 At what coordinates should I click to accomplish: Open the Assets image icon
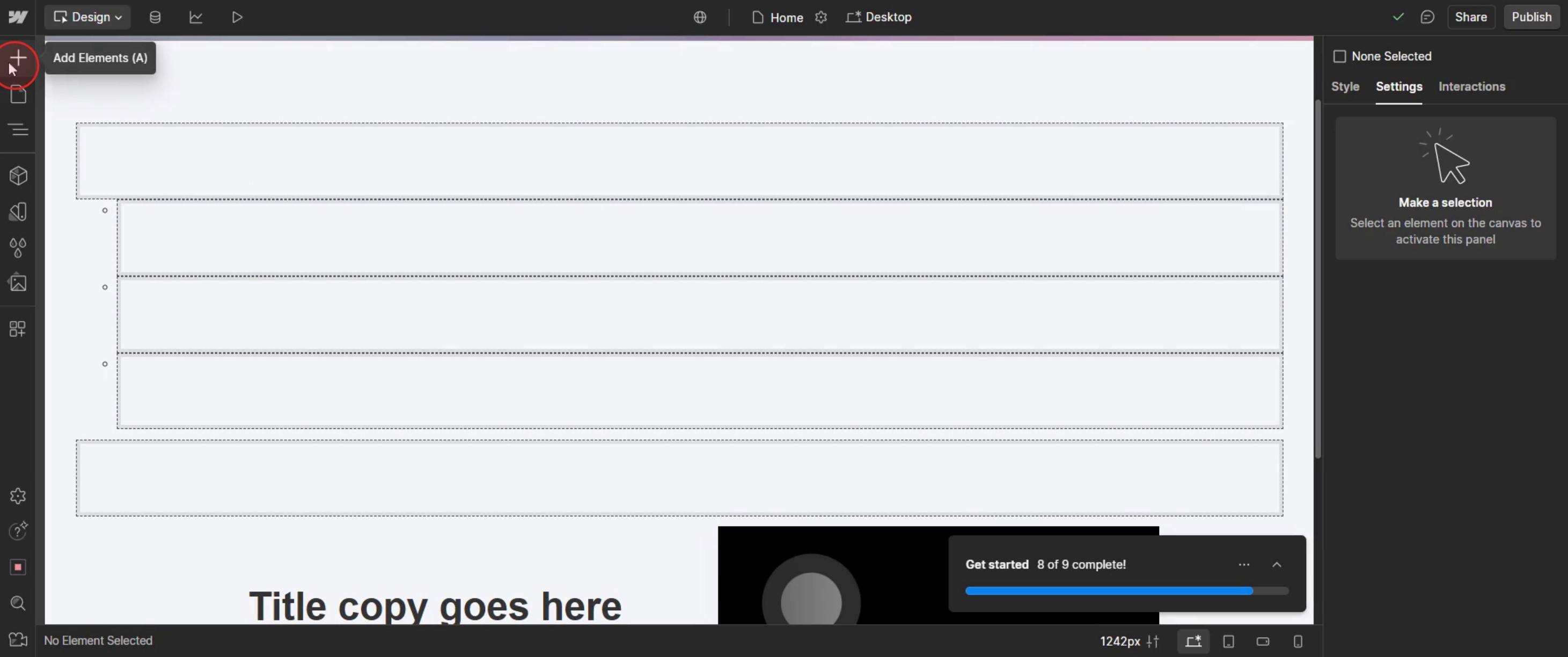click(x=18, y=282)
